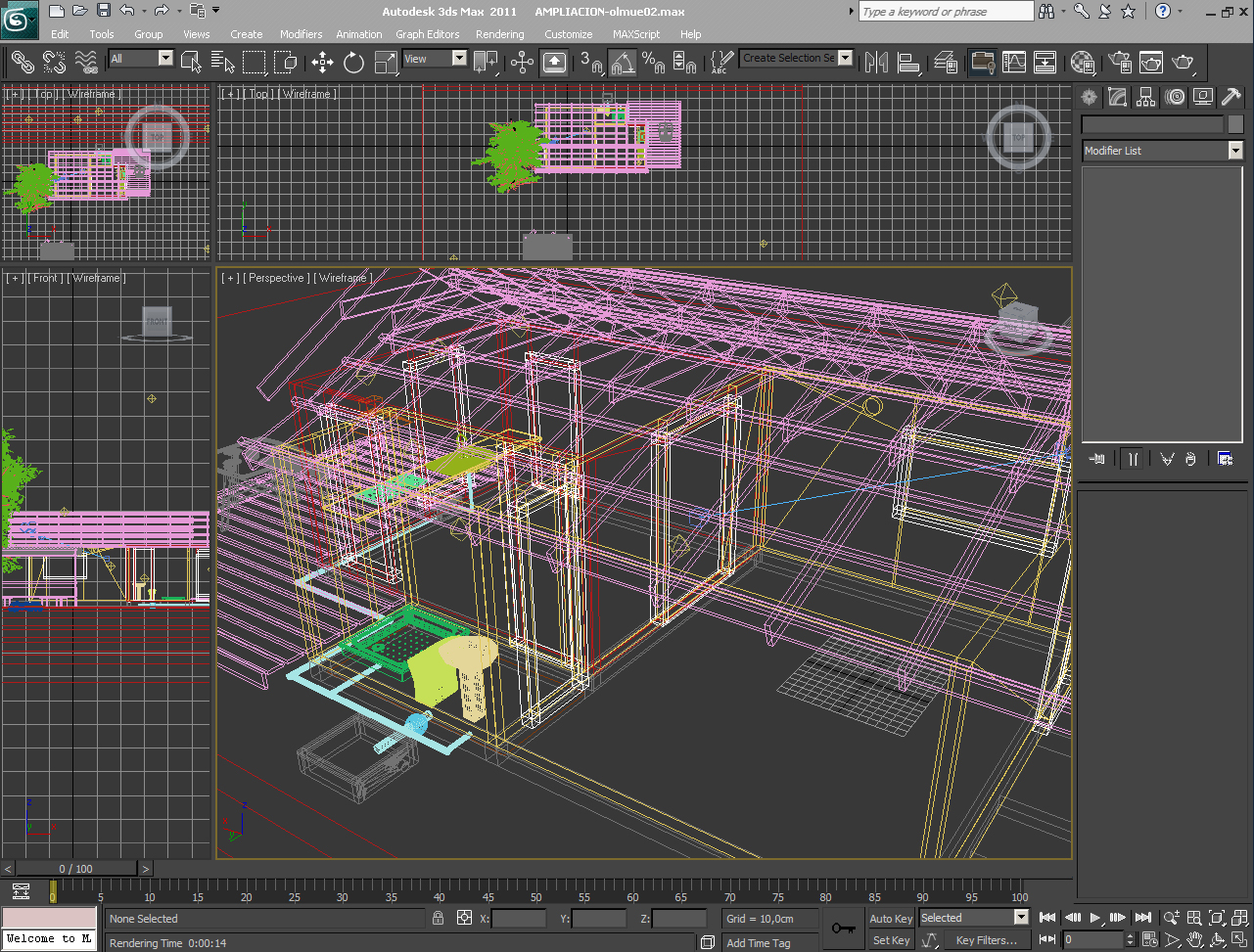1254x952 pixels.
Task: Click the X coordinate input field
Action: (x=519, y=919)
